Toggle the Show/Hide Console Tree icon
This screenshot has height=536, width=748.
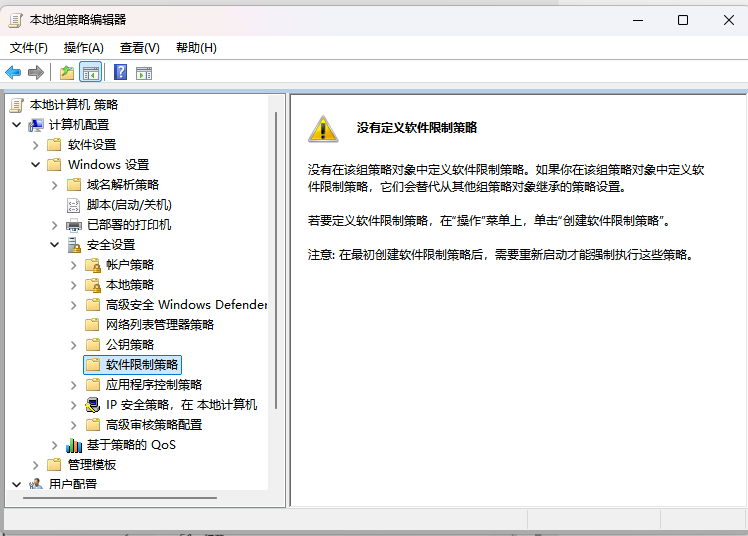click(x=91, y=73)
